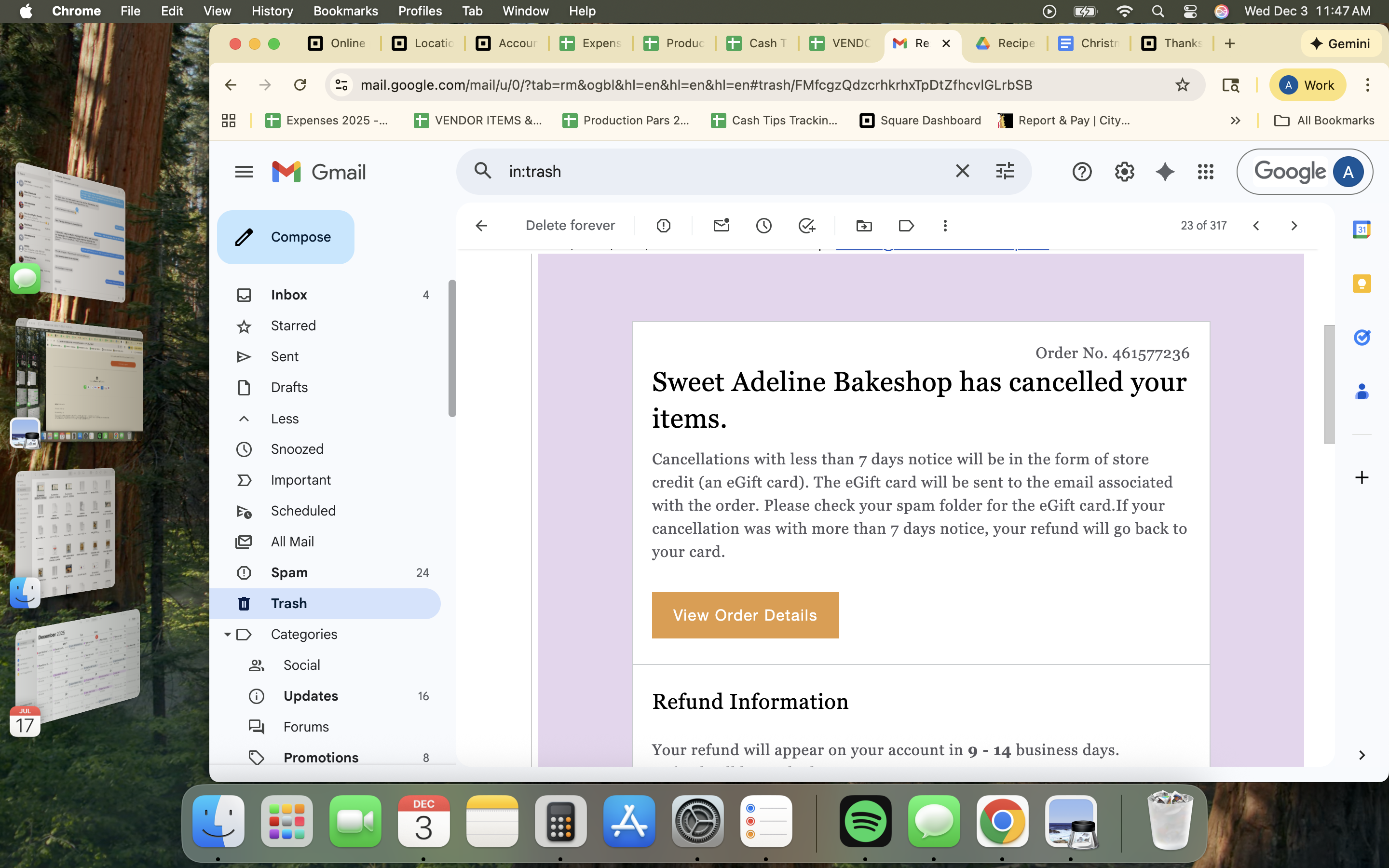Click View Order Details button
Screen dimensions: 1389x868
(x=745, y=615)
